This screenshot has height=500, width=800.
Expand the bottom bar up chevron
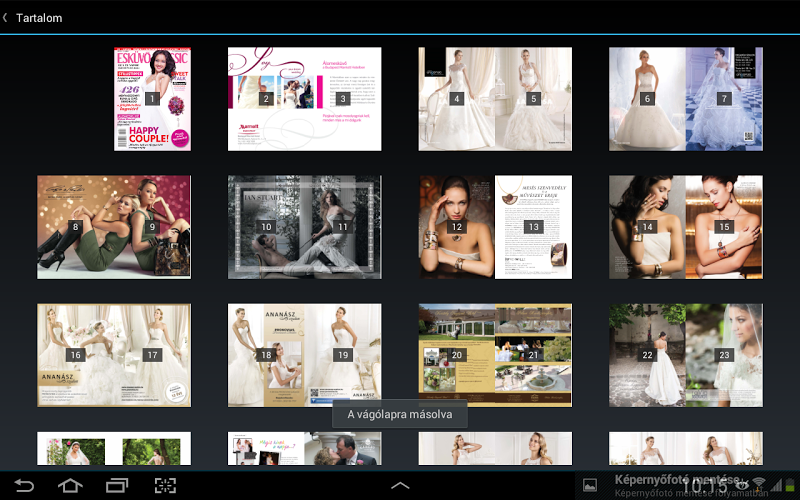pyautogui.click(x=400, y=486)
